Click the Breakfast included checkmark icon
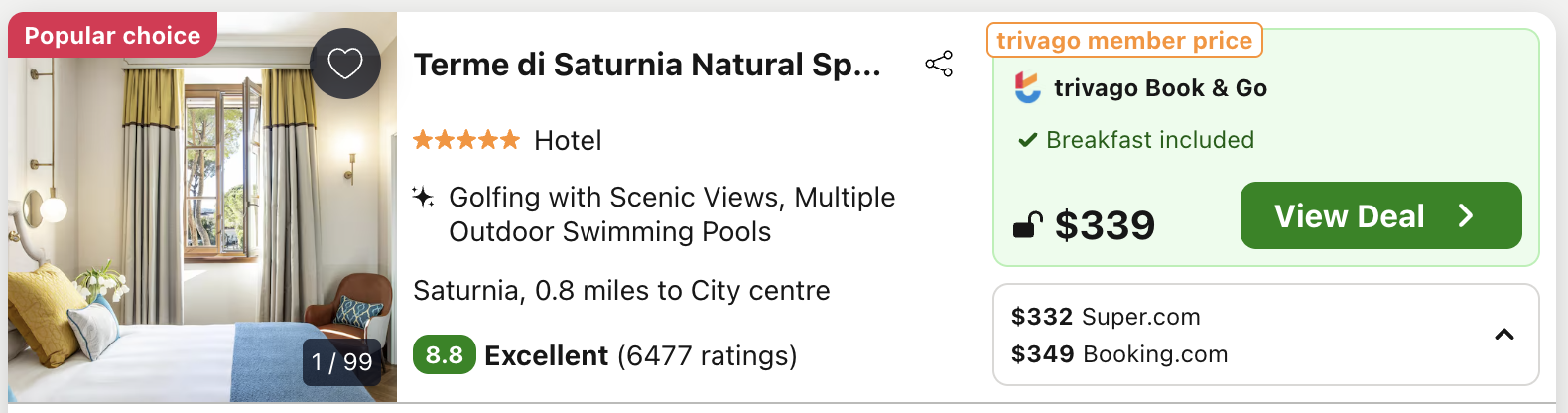The width and height of the screenshot is (1568, 413). pos(1027,140)
